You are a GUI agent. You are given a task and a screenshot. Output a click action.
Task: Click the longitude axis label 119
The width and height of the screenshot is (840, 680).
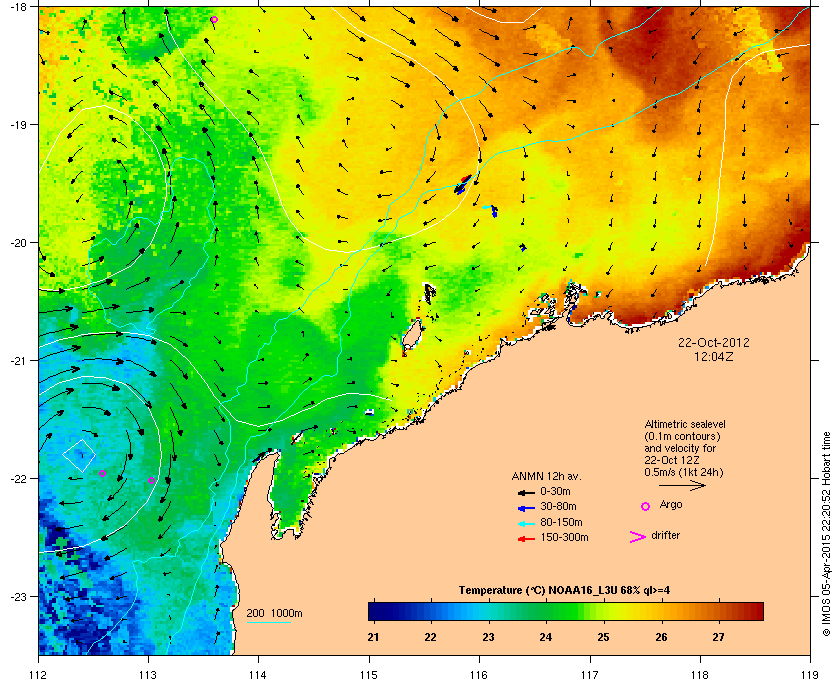point(810,675)
